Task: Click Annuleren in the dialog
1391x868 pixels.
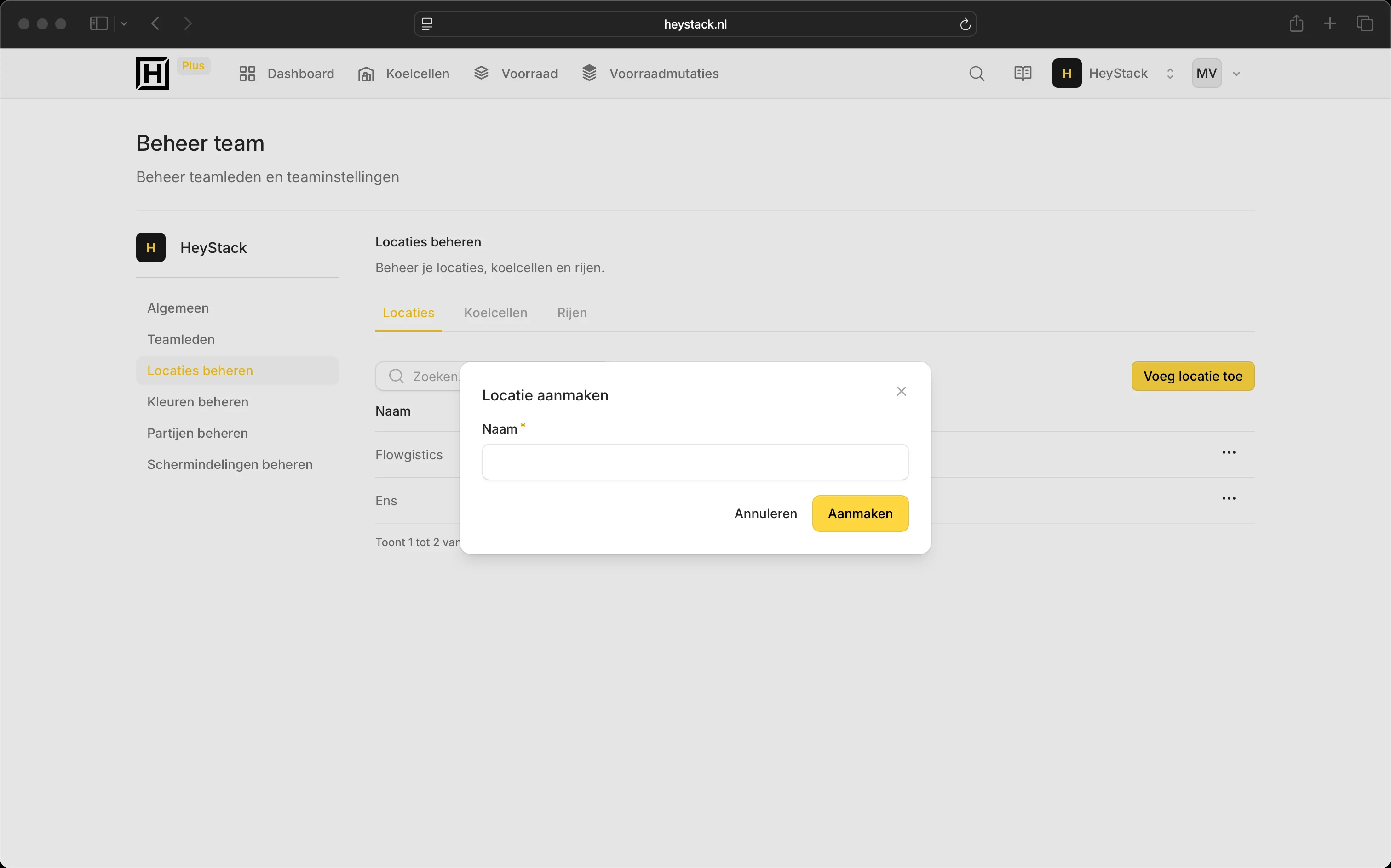Action: 765,514
